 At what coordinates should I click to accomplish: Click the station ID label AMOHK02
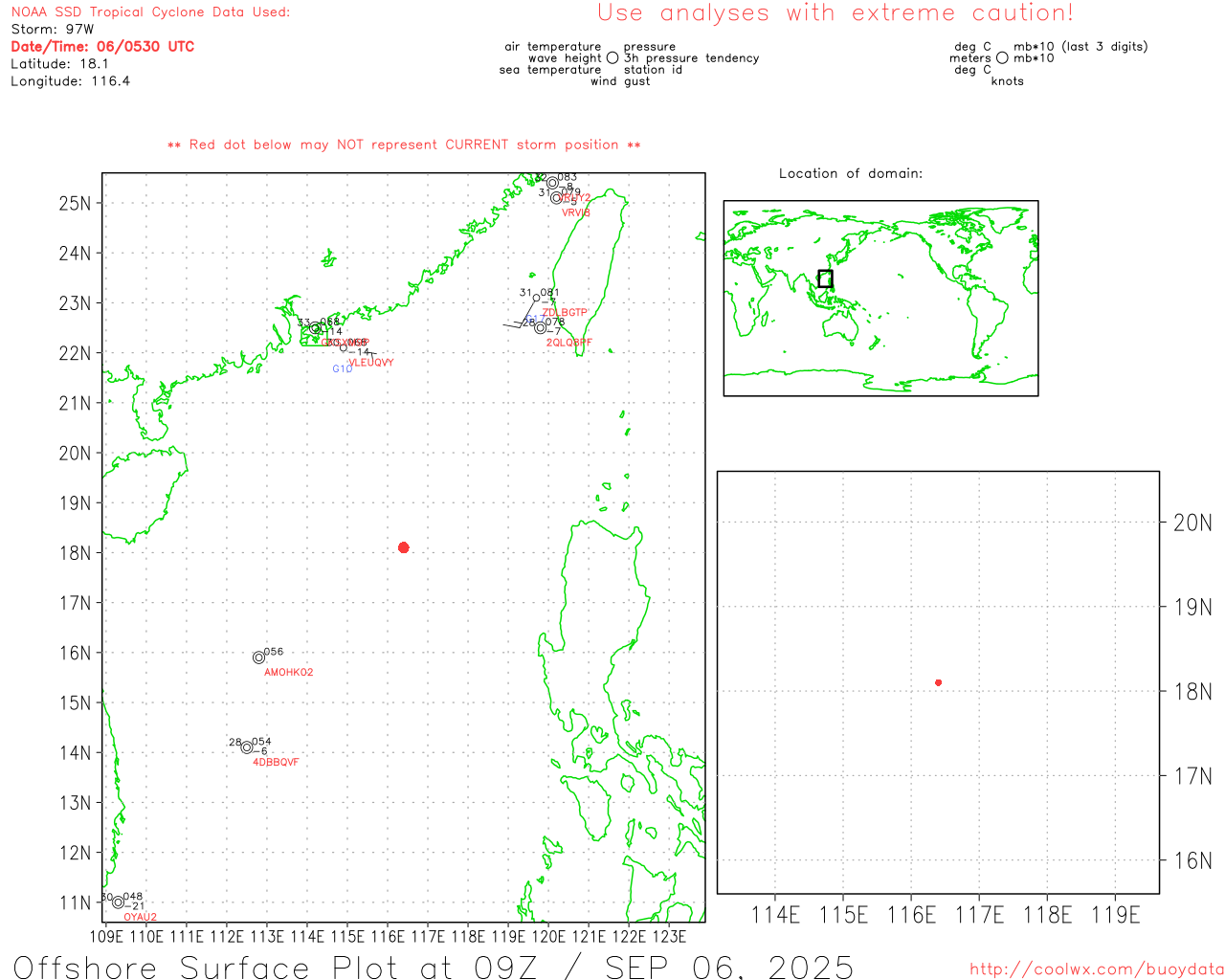click(289, 673)
